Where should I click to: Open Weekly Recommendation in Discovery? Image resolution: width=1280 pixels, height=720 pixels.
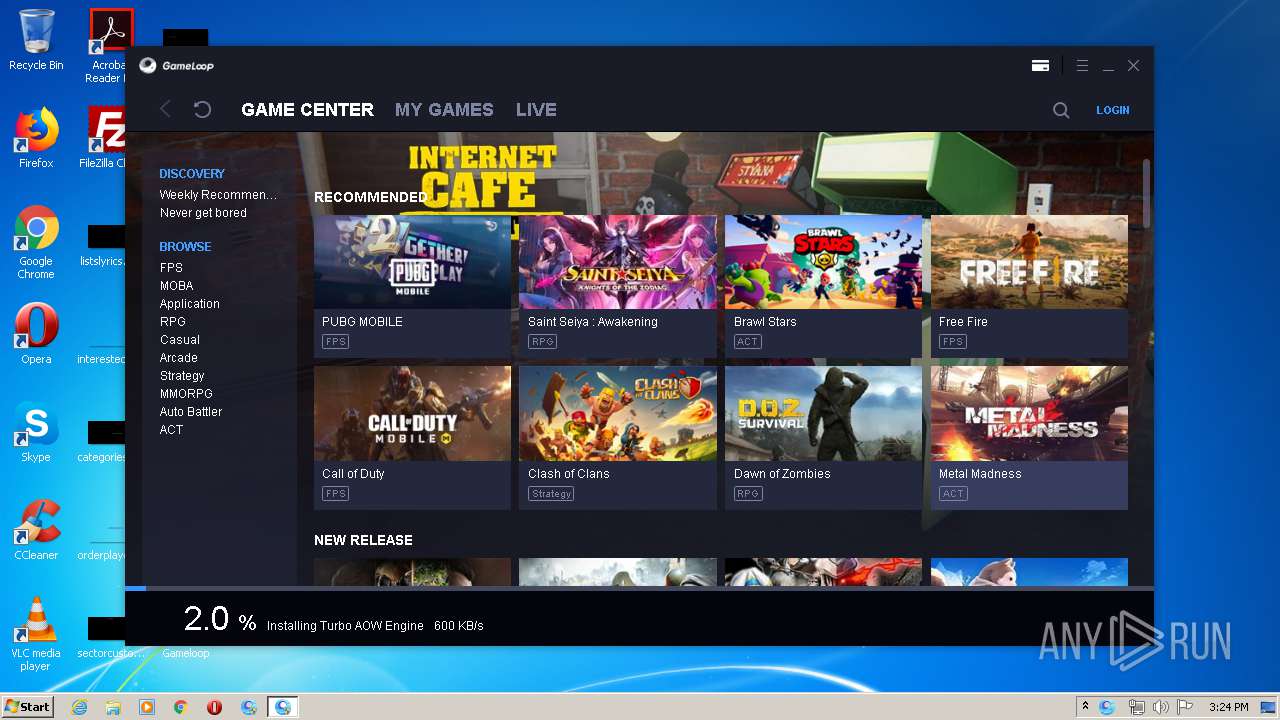218,195
